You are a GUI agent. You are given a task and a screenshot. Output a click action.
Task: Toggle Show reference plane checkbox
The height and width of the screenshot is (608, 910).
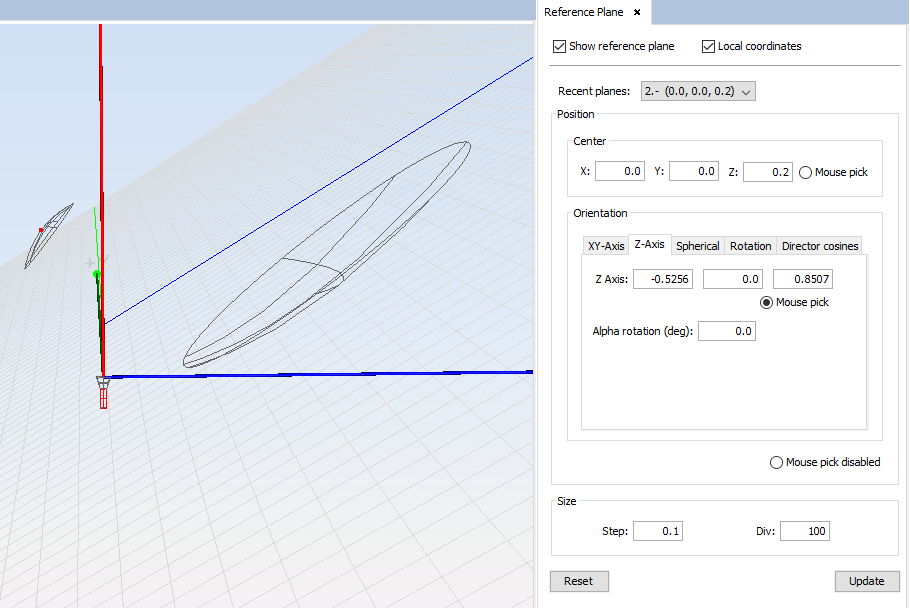[x=559, y=46]
